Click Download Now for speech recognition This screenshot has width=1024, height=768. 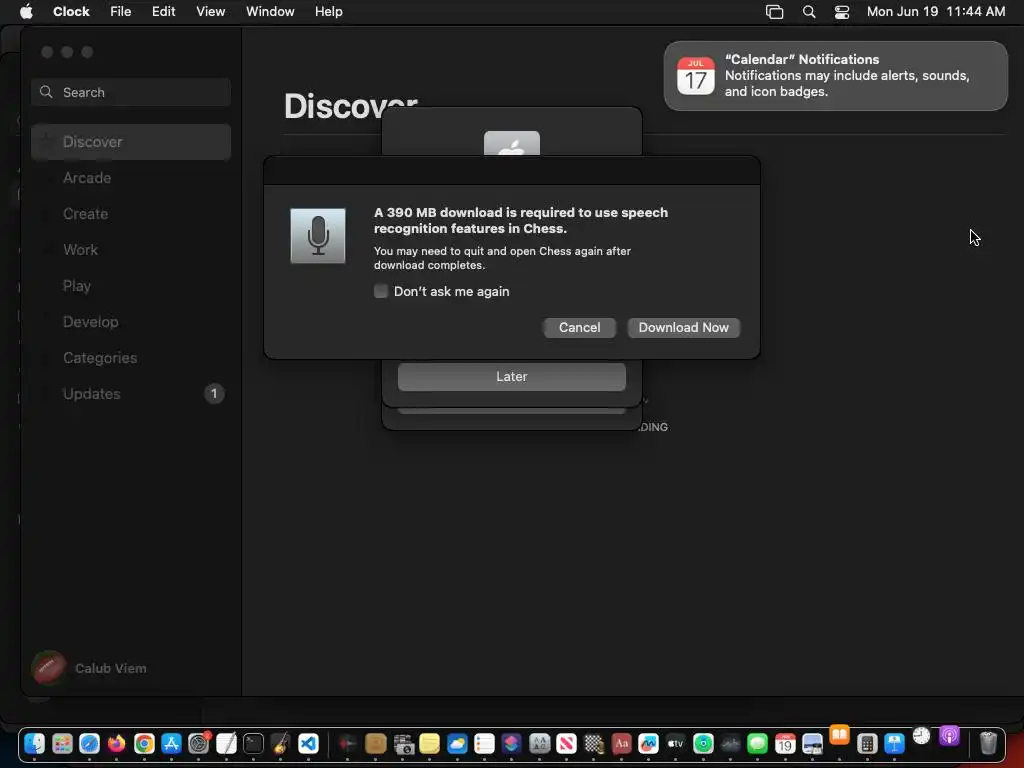[x=684, y=328]
